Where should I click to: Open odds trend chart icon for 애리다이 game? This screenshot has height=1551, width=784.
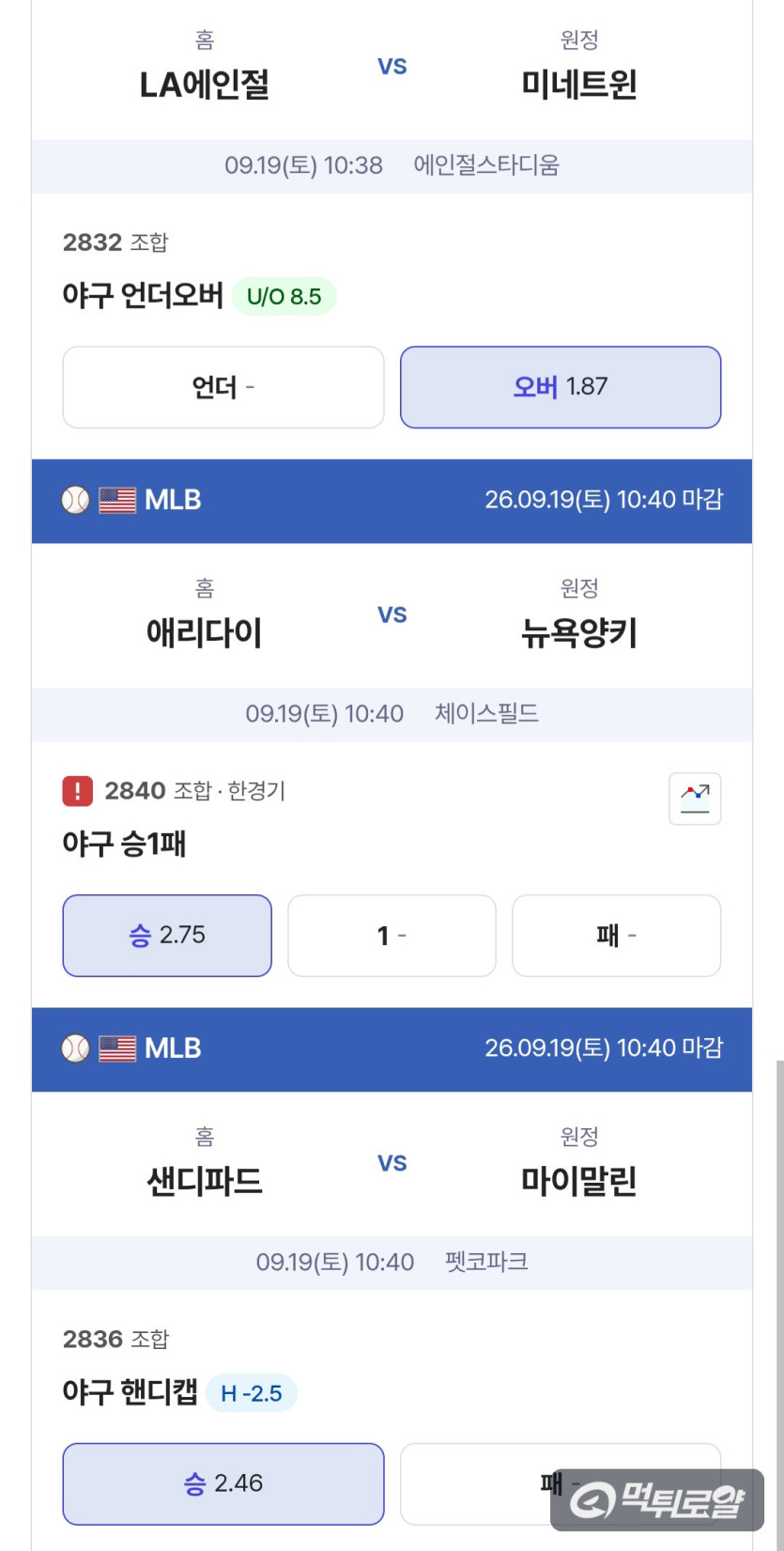(x=695, y=799)
